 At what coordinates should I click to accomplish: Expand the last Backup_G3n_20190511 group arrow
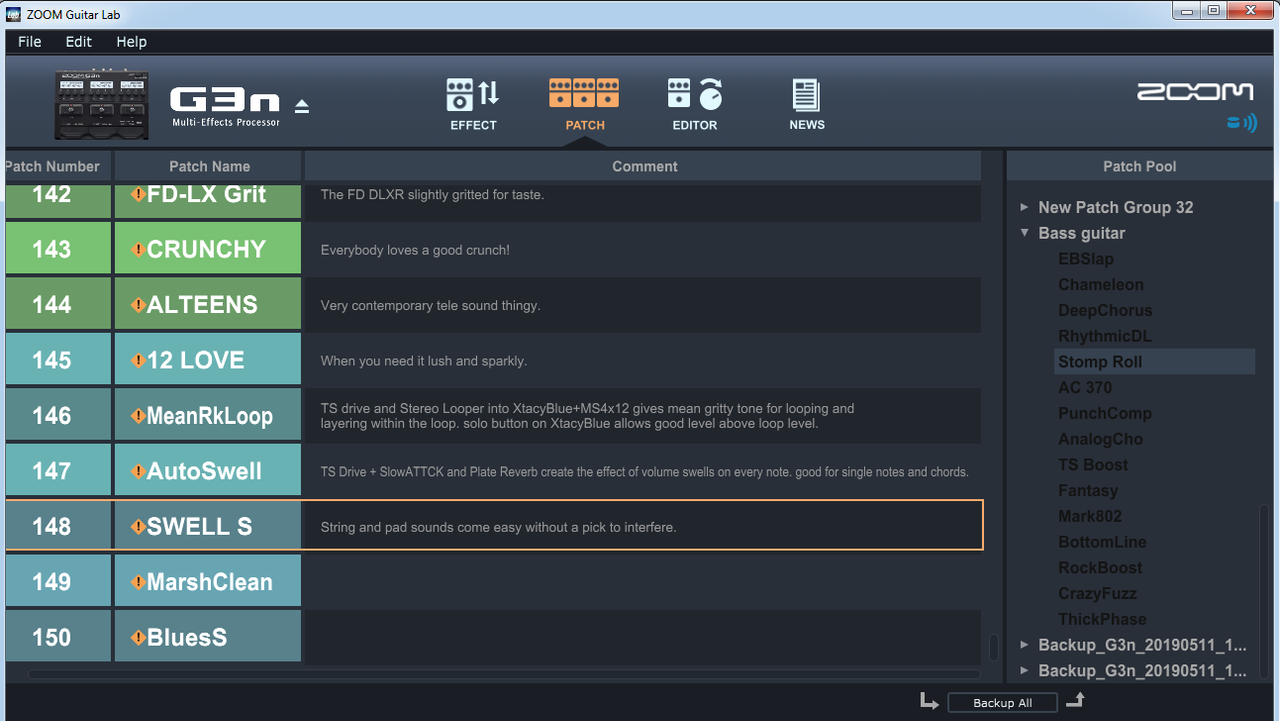pos(1024,671)
